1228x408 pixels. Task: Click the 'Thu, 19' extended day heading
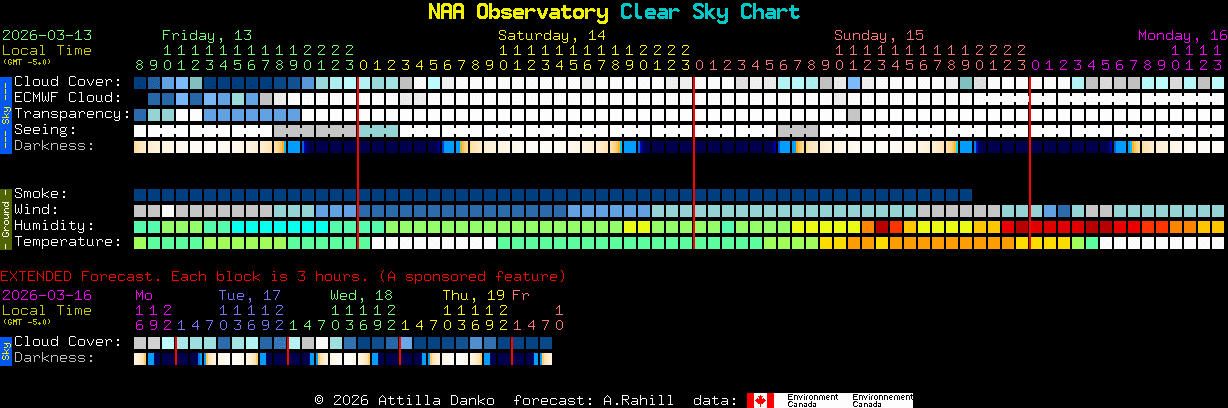click(474, 296)
